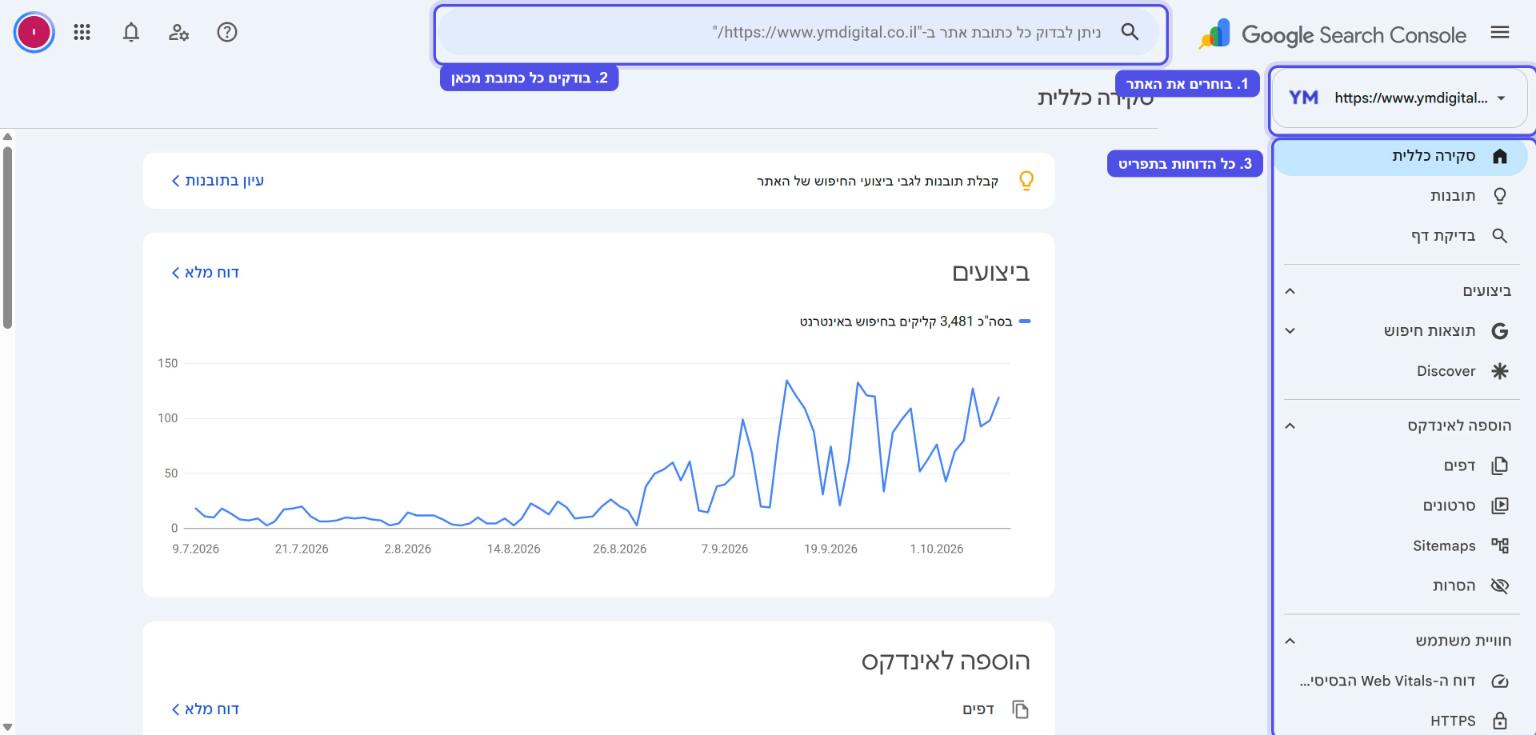Open the notifications bell
The height and width of the screenshot is (735, 1536).
(131, 32)
